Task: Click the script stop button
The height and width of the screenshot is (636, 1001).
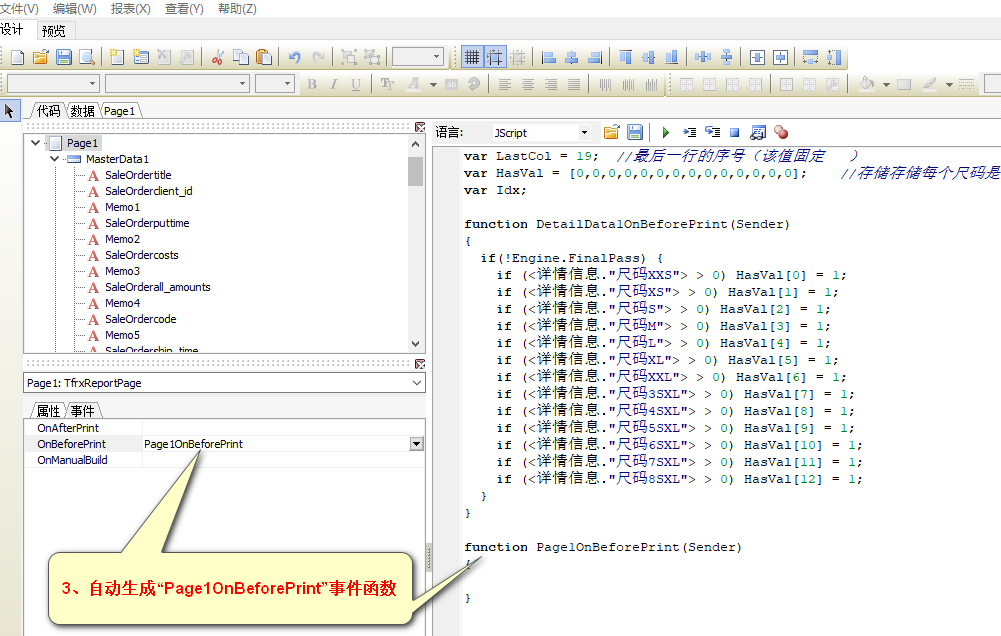Action: click(735, 133)
